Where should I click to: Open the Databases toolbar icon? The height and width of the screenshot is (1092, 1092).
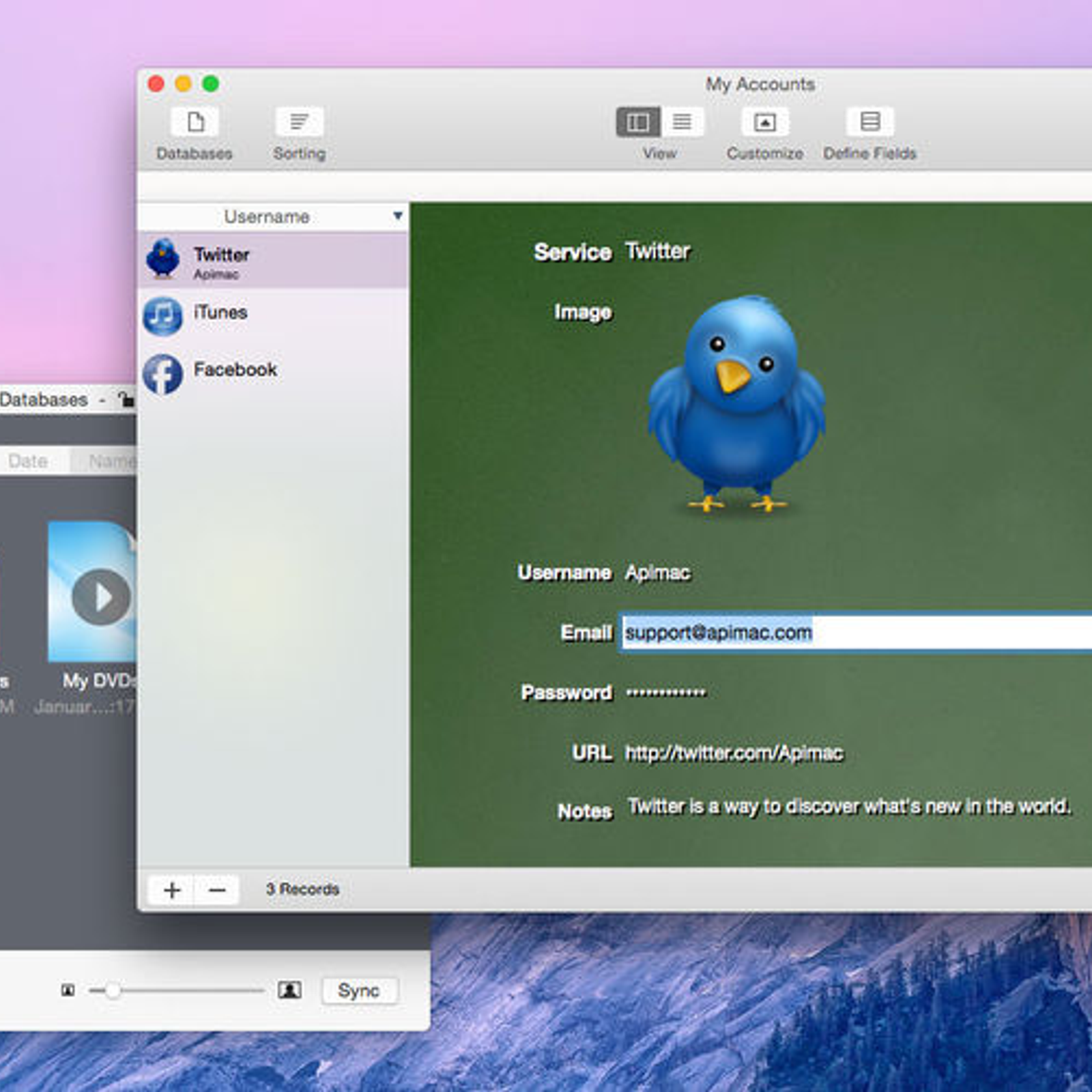click(195, 123)
